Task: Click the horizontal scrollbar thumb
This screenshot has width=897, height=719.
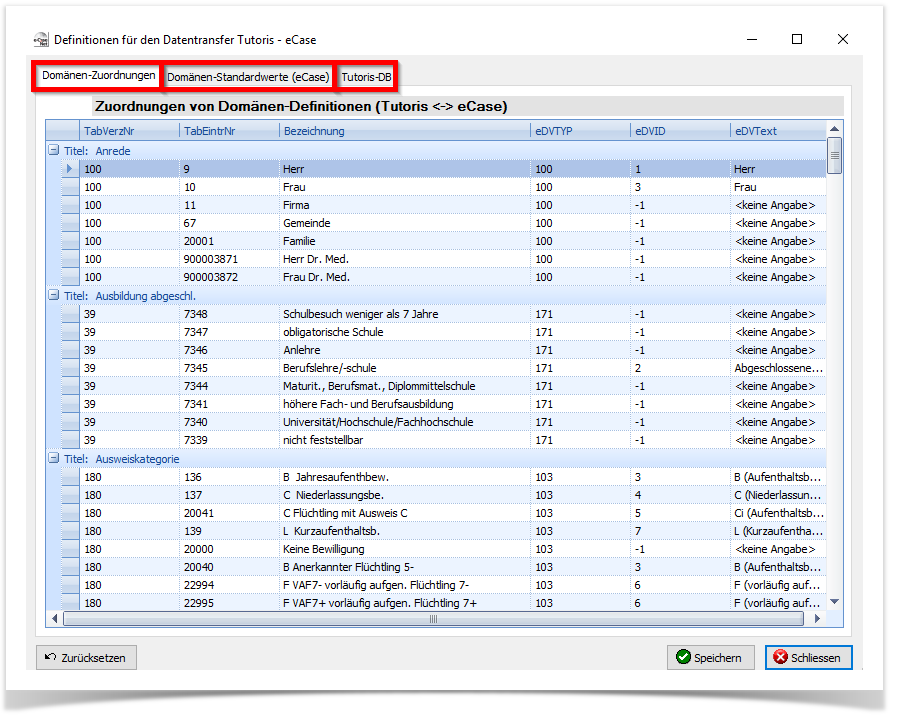Action: pos(433,618)
